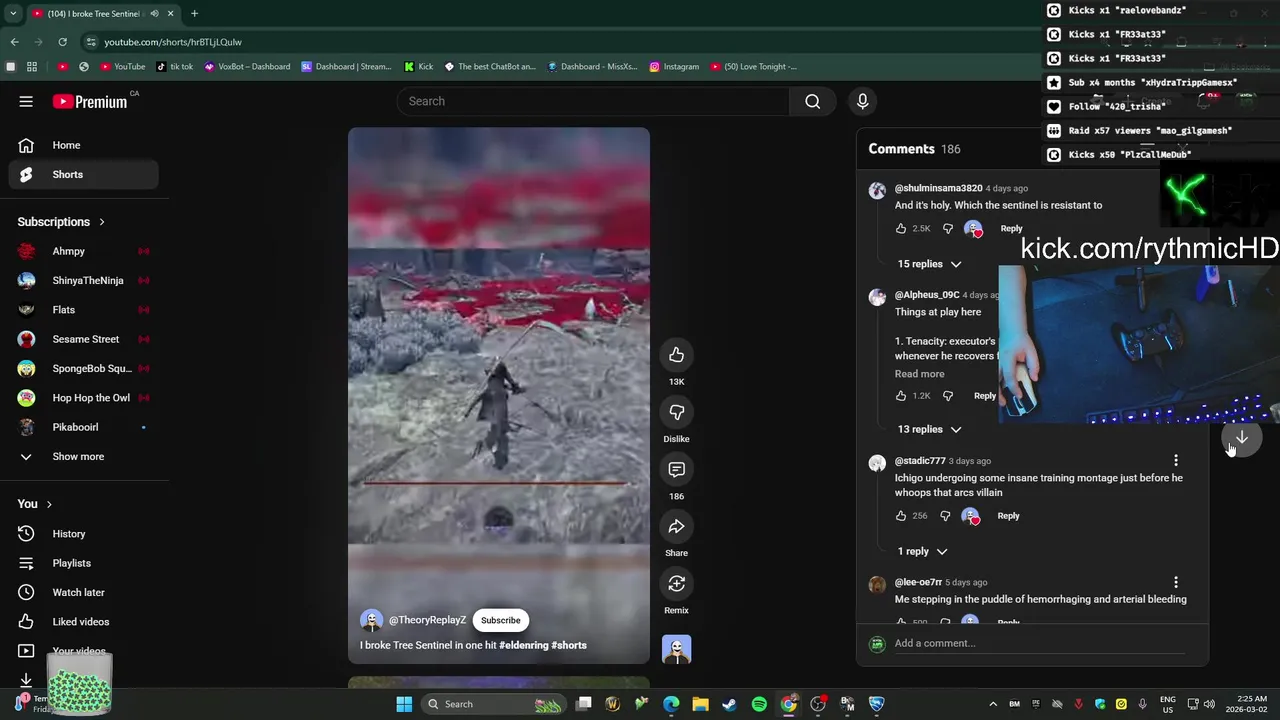Image resolution: width=1280 pixels, height=720 pixels.
Task: Expand 13 replies under Alpheus_09C's comment
Action: [929, 429]
